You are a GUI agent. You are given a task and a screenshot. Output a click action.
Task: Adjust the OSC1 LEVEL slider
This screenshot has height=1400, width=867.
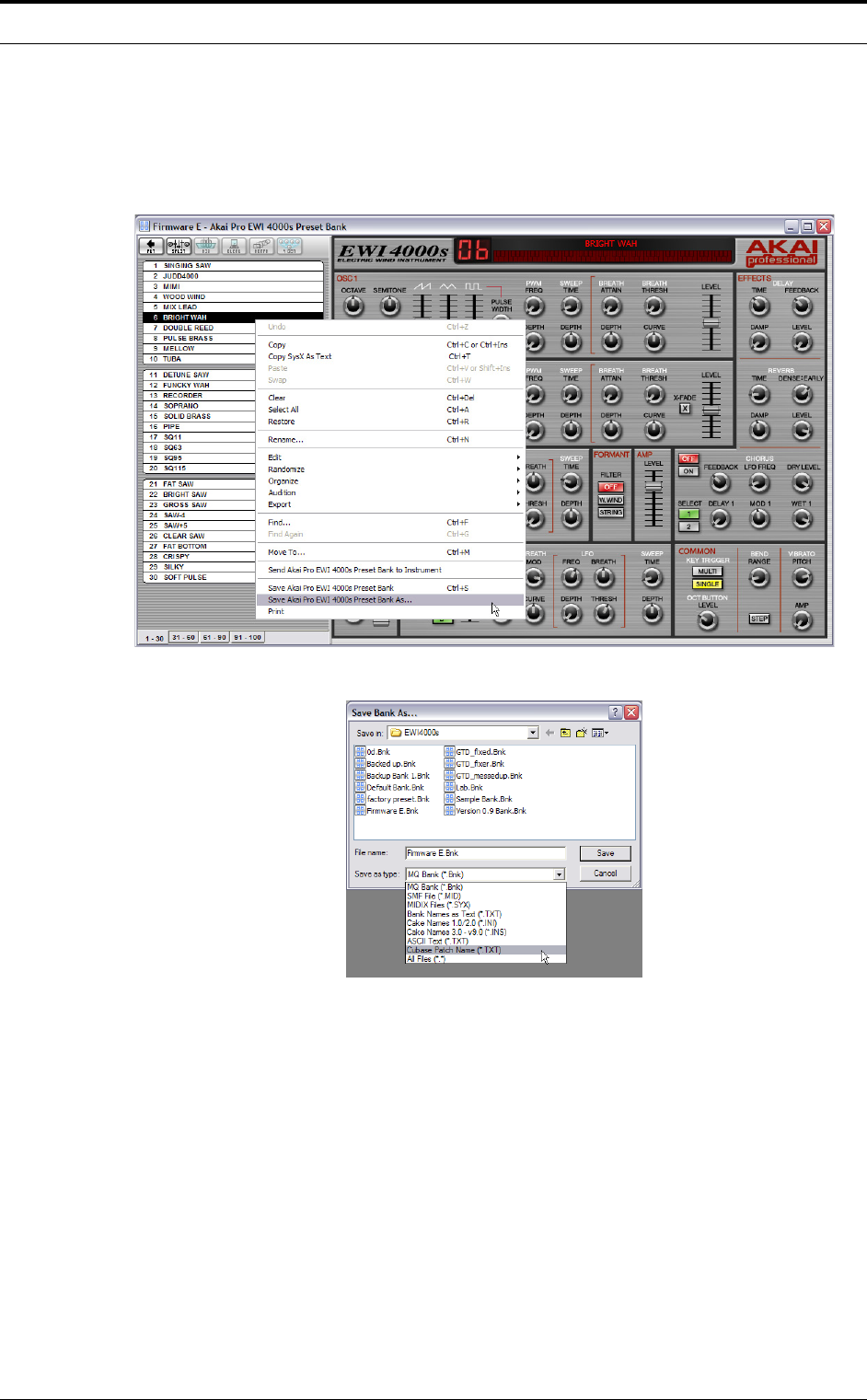click(x=711, y=324)
